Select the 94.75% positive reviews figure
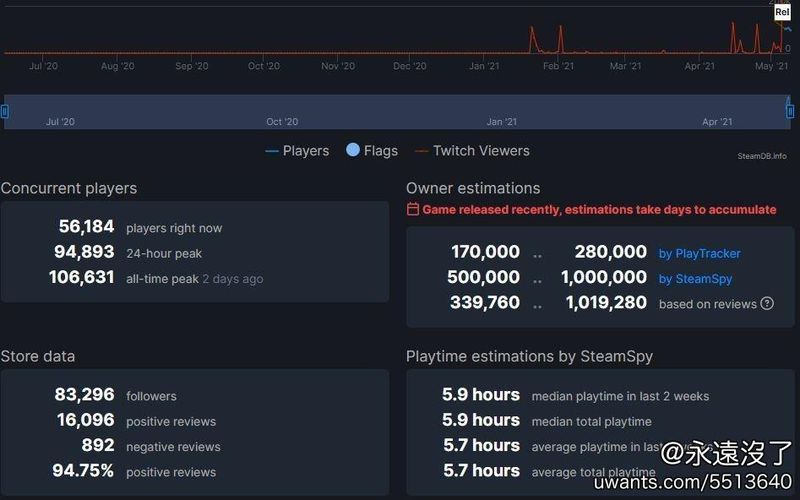The height and width of the screenshot is (500, 800). [83, 471]
